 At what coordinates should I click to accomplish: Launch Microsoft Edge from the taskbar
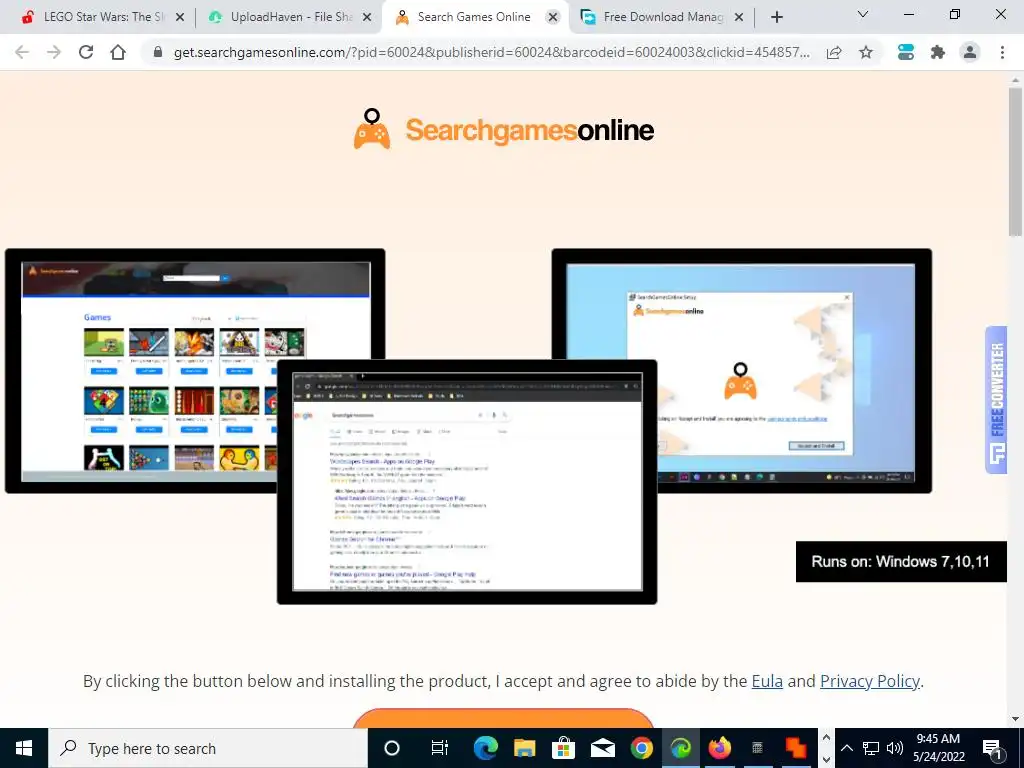[x=485, y=748]
